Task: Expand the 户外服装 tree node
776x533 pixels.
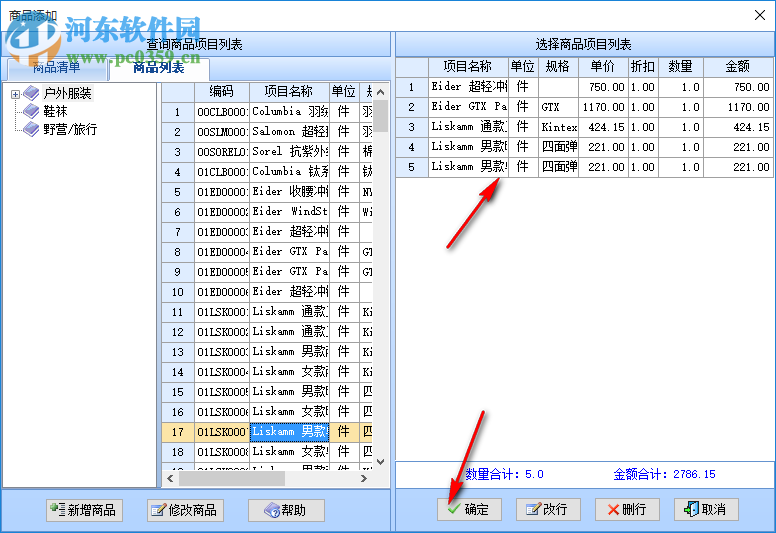Action: [x=15, y=94]
